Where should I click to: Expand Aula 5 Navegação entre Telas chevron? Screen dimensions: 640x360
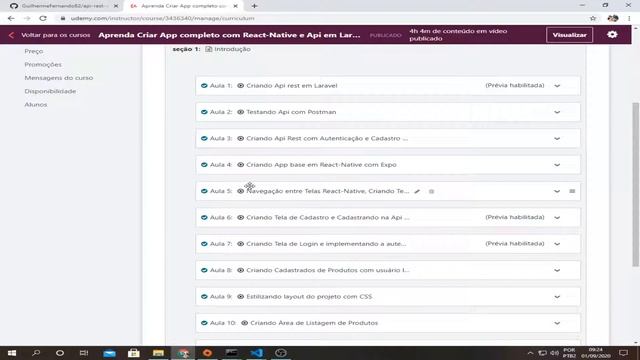[x=557, y=191]
